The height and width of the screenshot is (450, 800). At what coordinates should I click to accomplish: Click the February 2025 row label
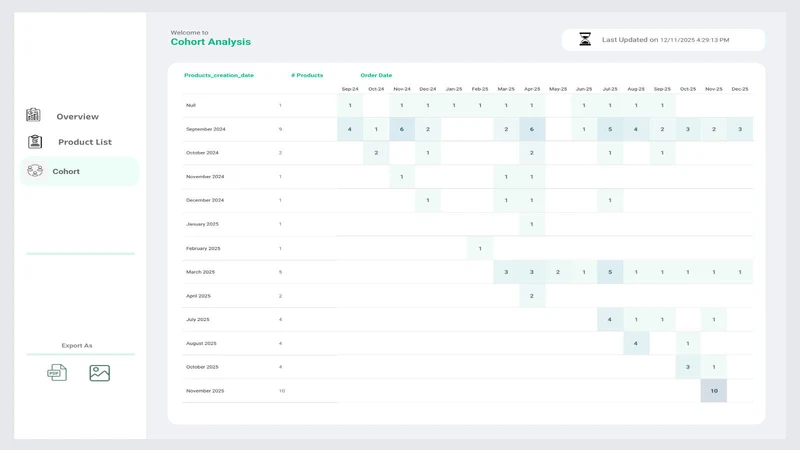[203, 248]
